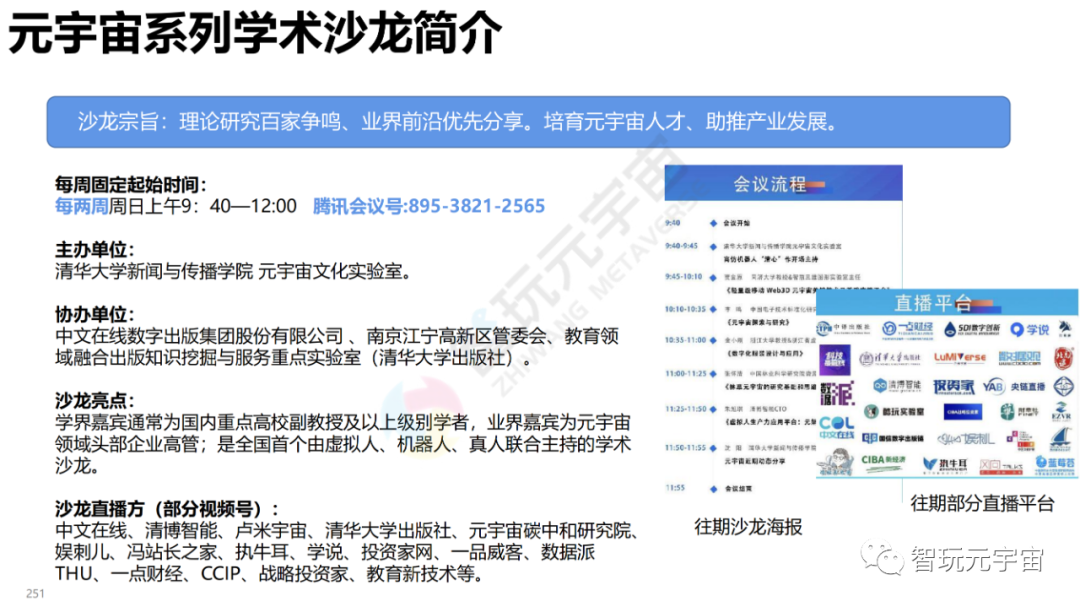
Task: Click the 清博智能 logo
Action: 897,386
